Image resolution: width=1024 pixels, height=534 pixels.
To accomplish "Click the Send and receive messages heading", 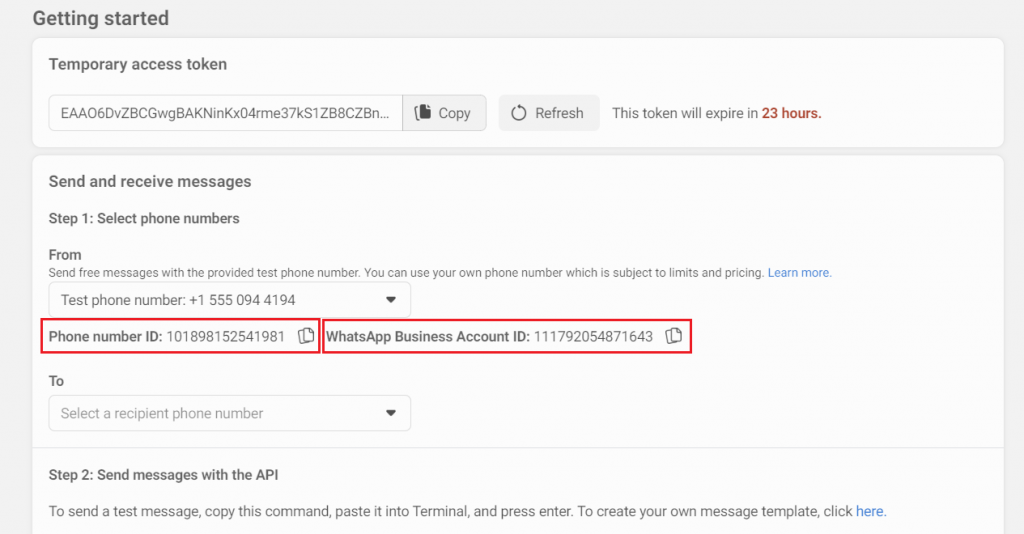I will pyautogui.click(x=150, y=181).
